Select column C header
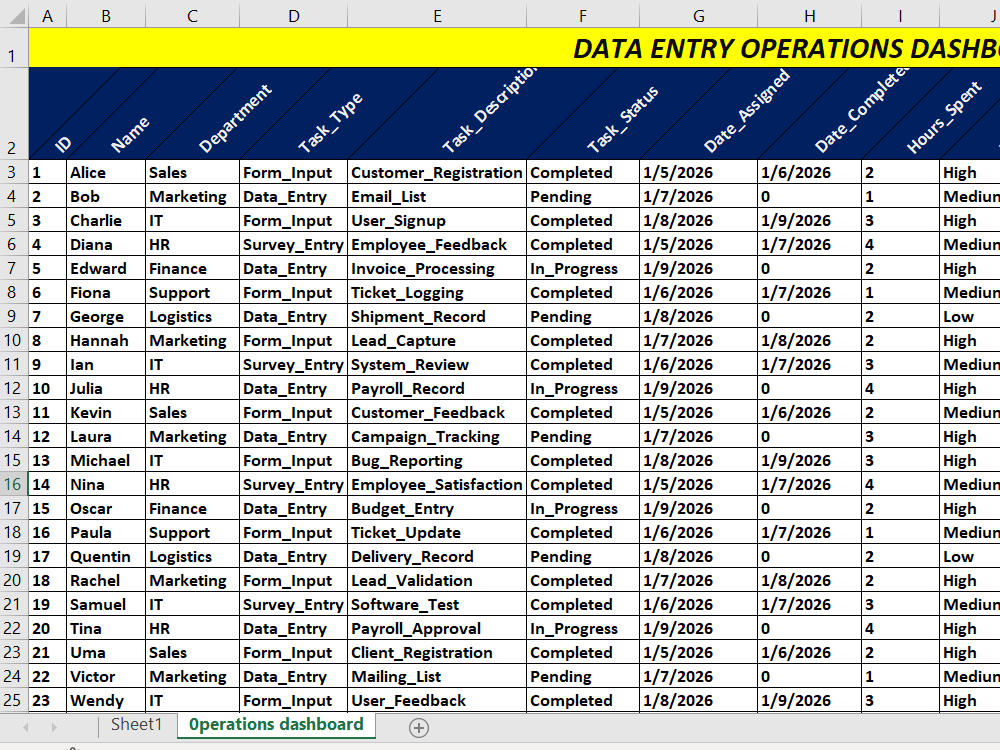 point(192,17)
